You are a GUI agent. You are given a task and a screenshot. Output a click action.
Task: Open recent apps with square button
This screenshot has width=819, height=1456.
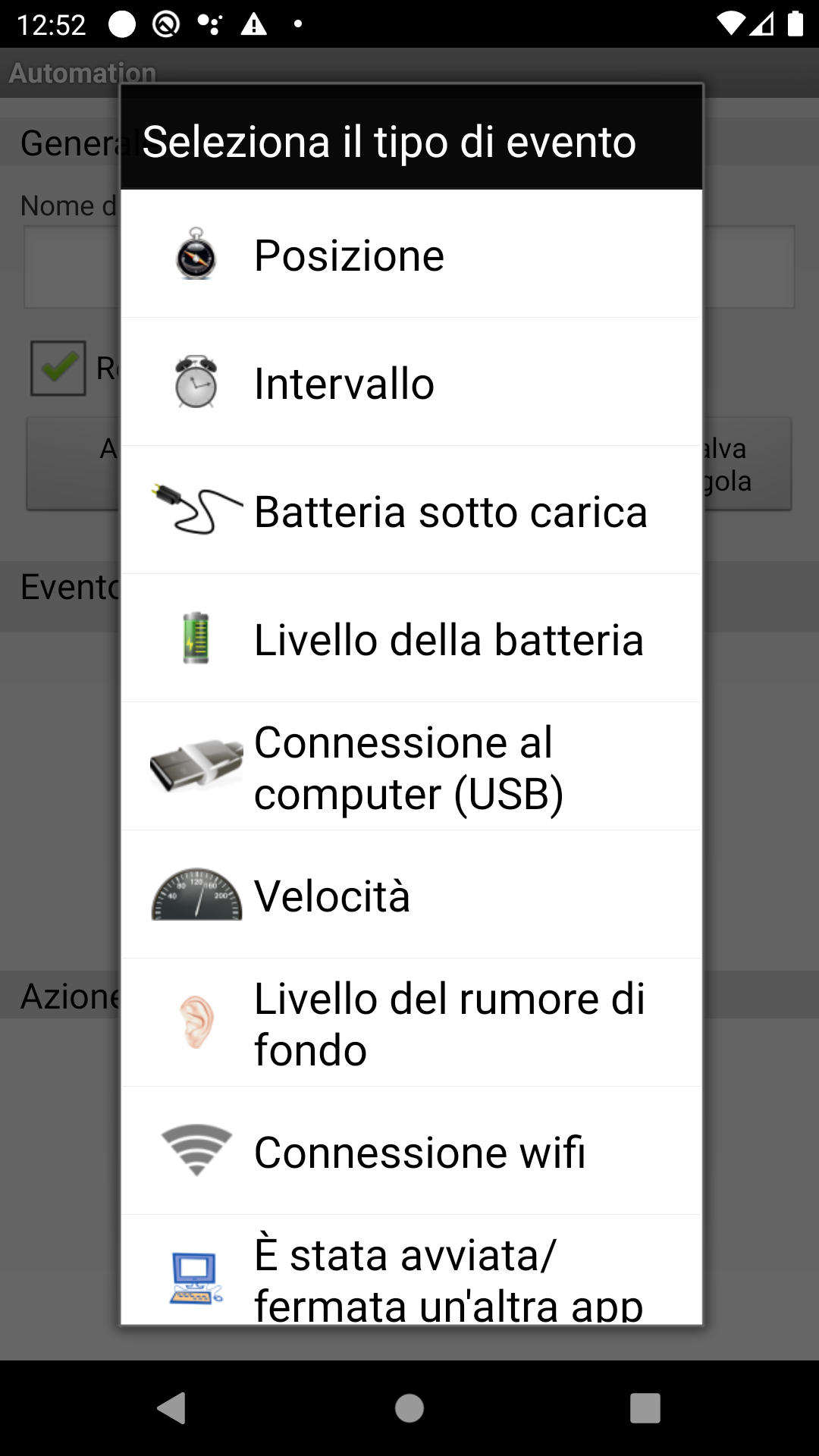tap(645, 1408)
